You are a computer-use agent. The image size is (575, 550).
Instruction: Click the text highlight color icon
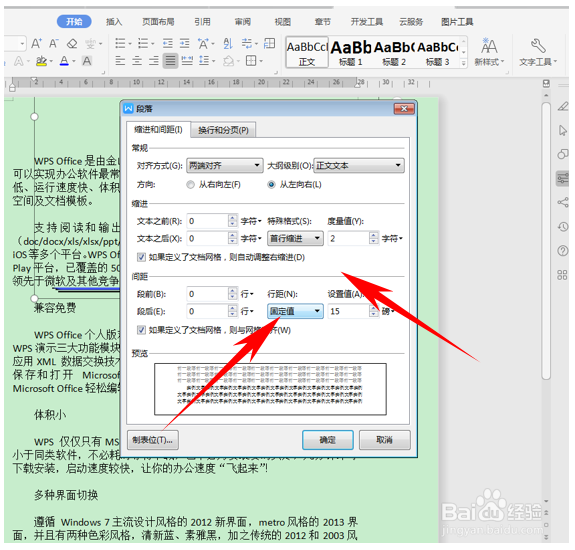pyautogui.click(x=41, y=61)
